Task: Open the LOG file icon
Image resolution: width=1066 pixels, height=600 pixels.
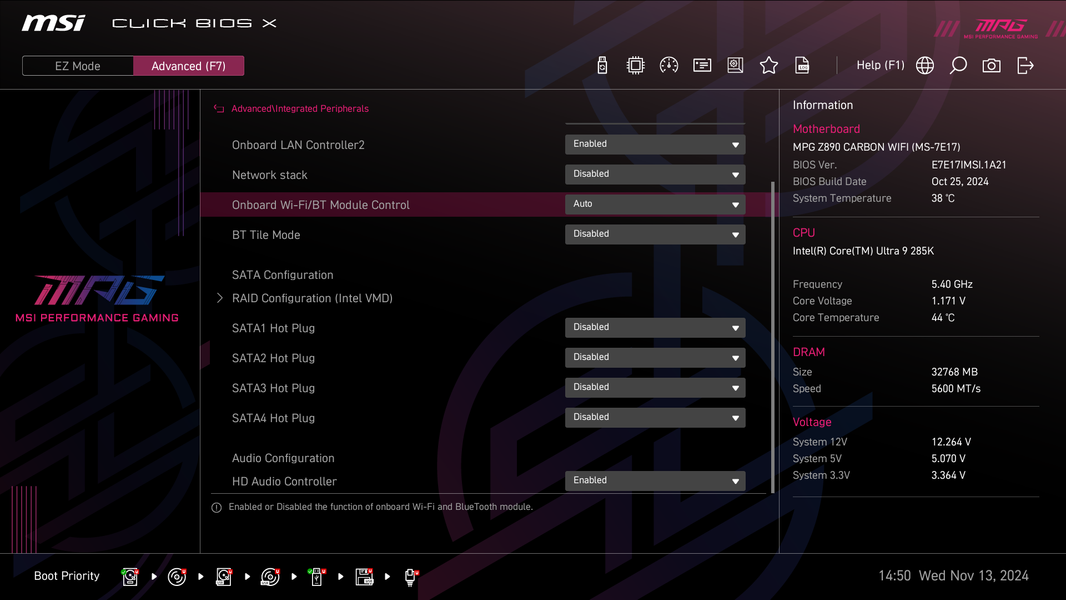Action: point(802,65)
